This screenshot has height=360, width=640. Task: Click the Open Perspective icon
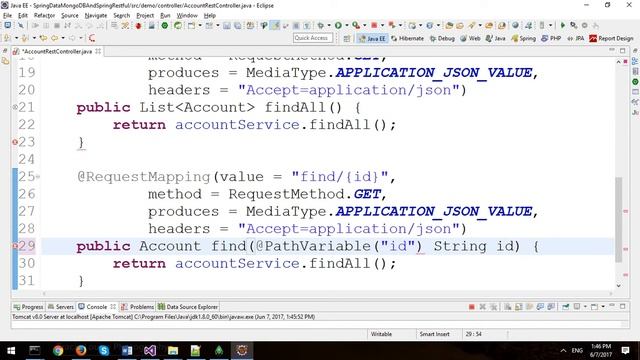tap(347, 38)
